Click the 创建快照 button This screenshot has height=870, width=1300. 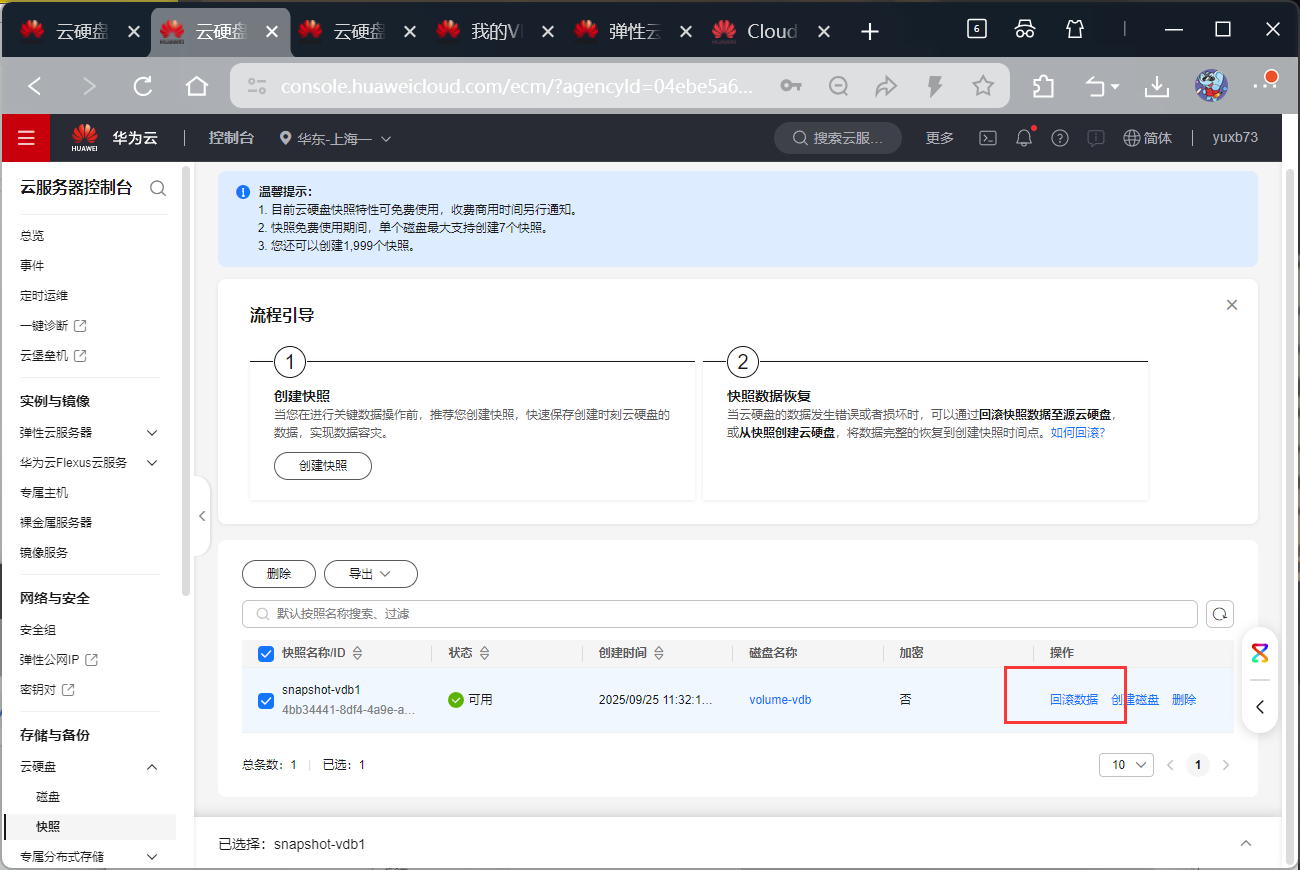(x=323, y=466)
